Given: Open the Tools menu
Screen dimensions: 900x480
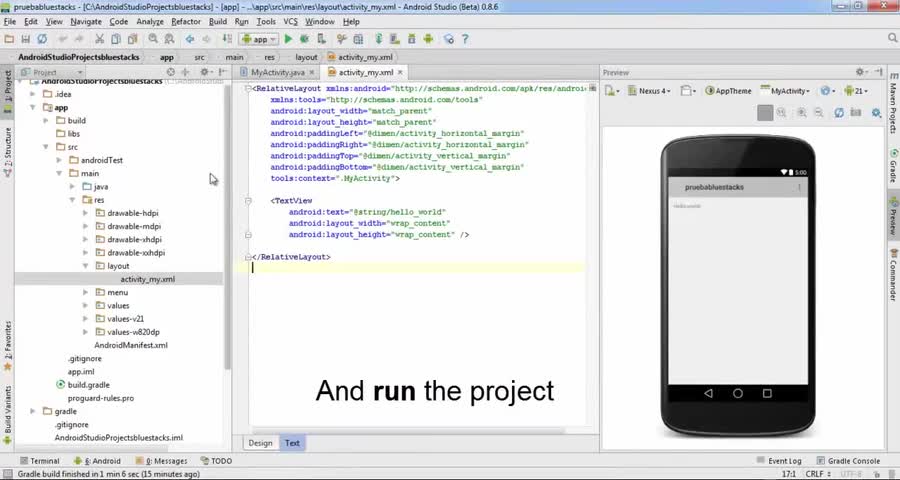Looking at the screenshot, I should click(266, 21).
